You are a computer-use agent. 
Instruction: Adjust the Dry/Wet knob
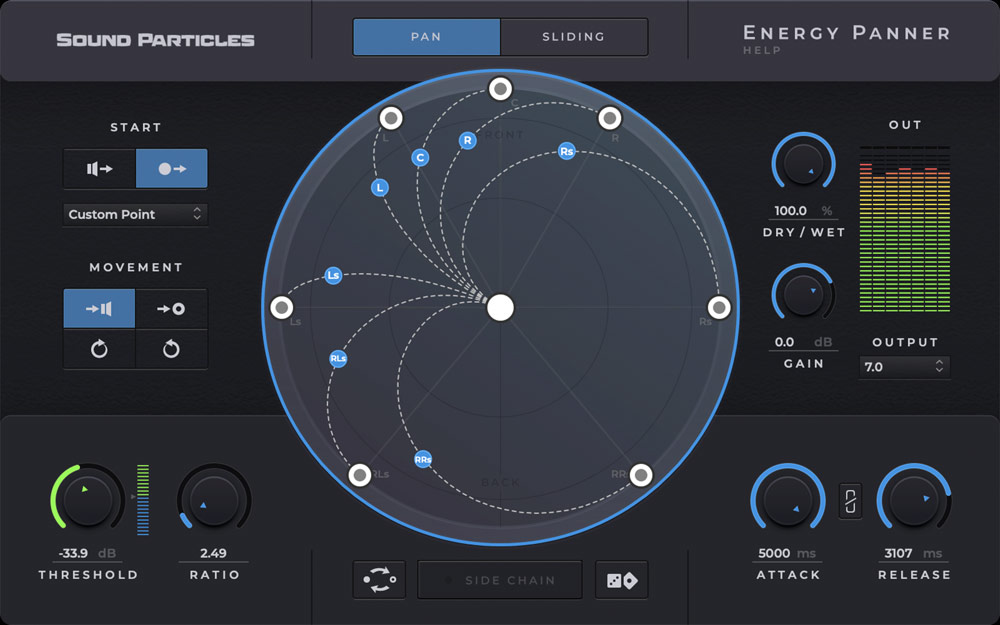coord(803,164)
